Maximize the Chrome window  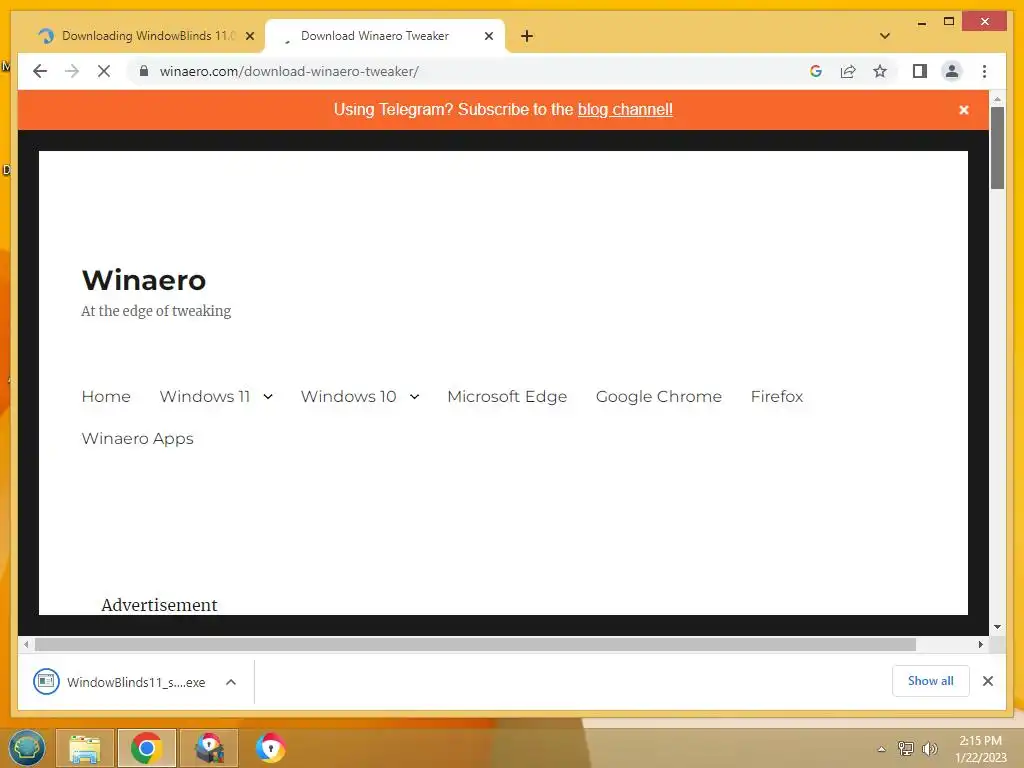[x=949, y=22]
